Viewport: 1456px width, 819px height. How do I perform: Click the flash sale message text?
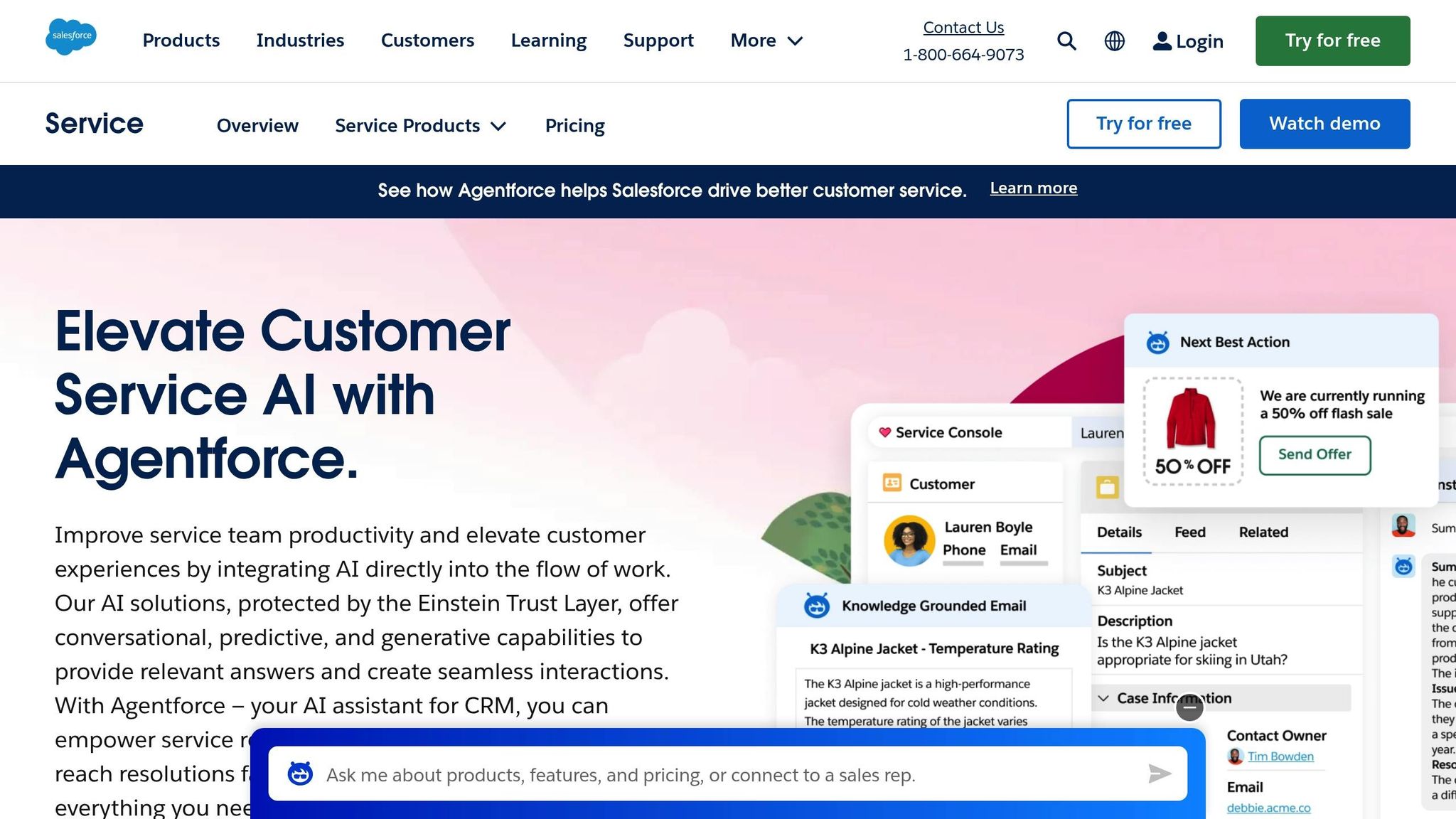[1342, 405]
